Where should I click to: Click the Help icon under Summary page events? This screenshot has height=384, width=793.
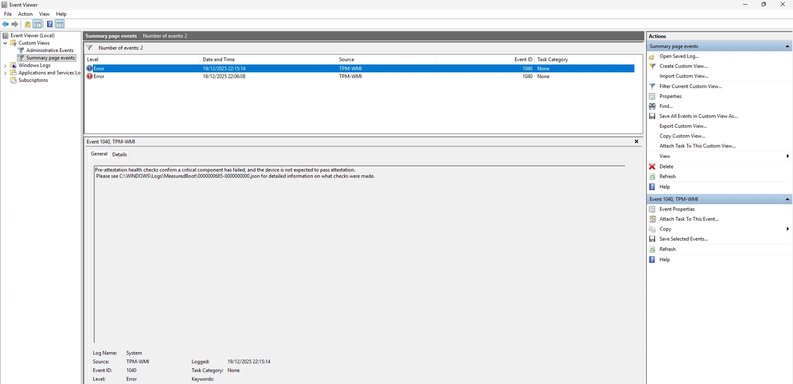652,187
